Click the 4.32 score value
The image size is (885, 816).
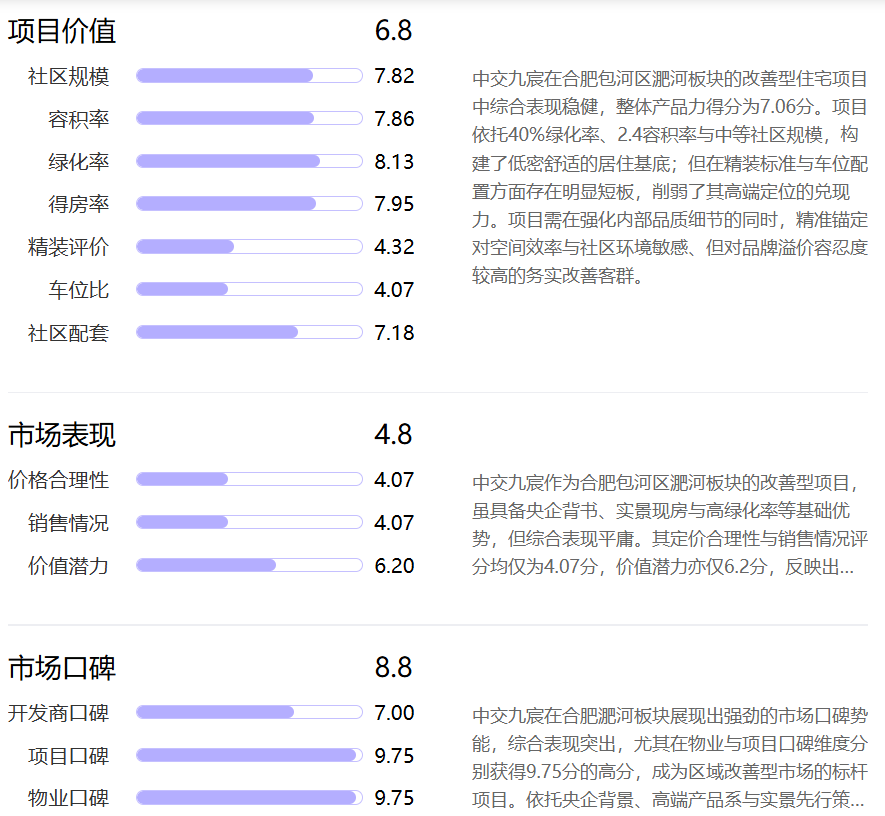coord(394,247)
